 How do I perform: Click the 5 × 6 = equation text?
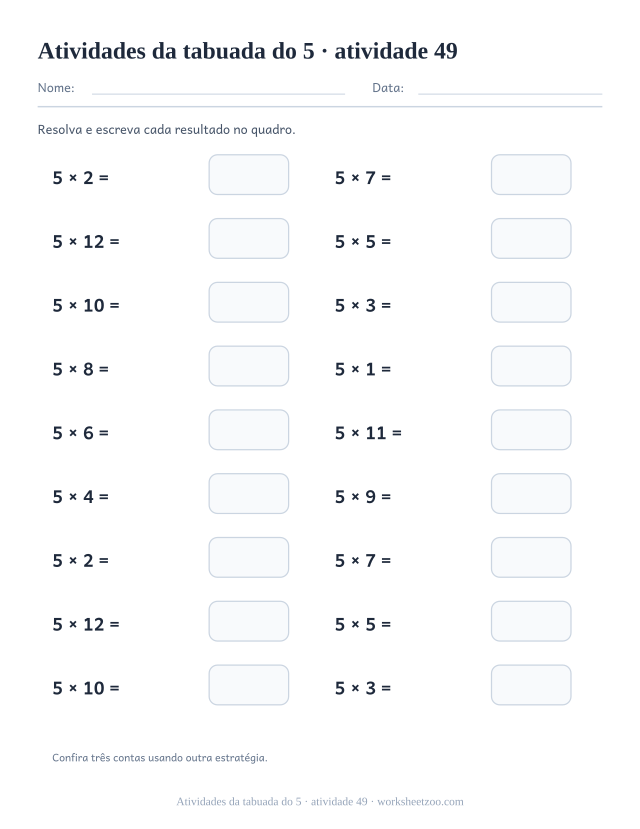pyautogui.click(x=80, y=433)
